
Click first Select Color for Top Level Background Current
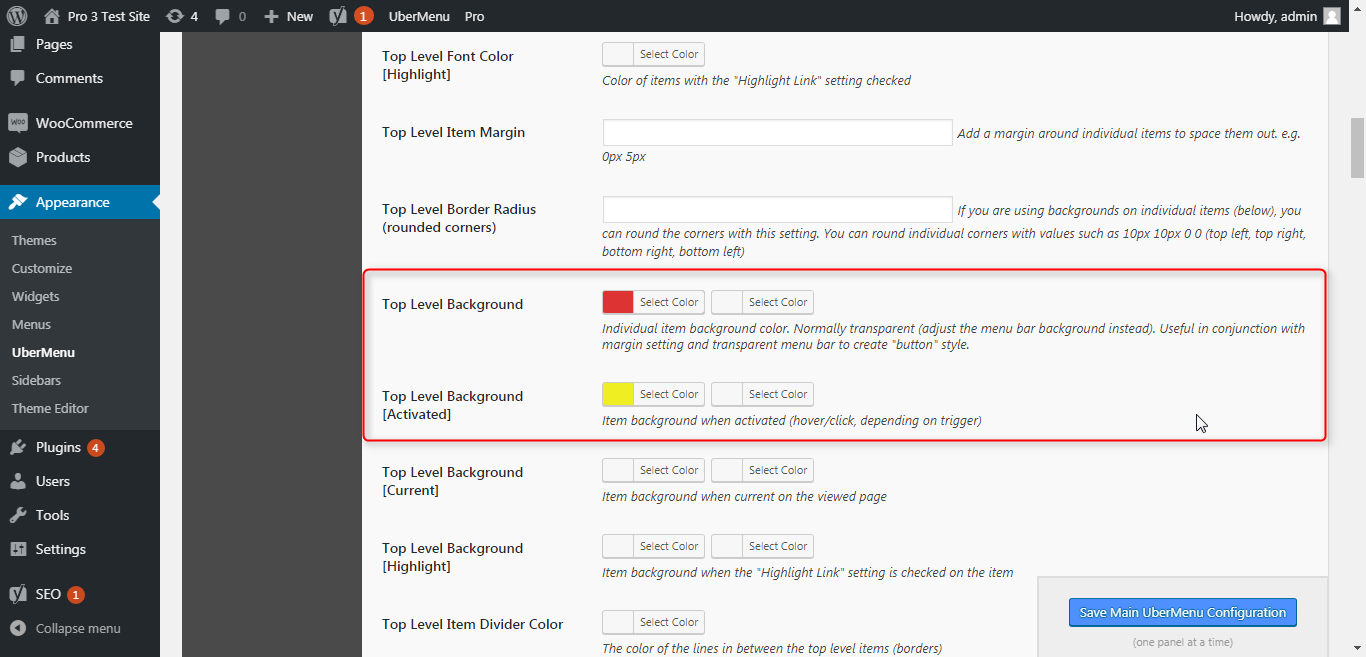653,470
